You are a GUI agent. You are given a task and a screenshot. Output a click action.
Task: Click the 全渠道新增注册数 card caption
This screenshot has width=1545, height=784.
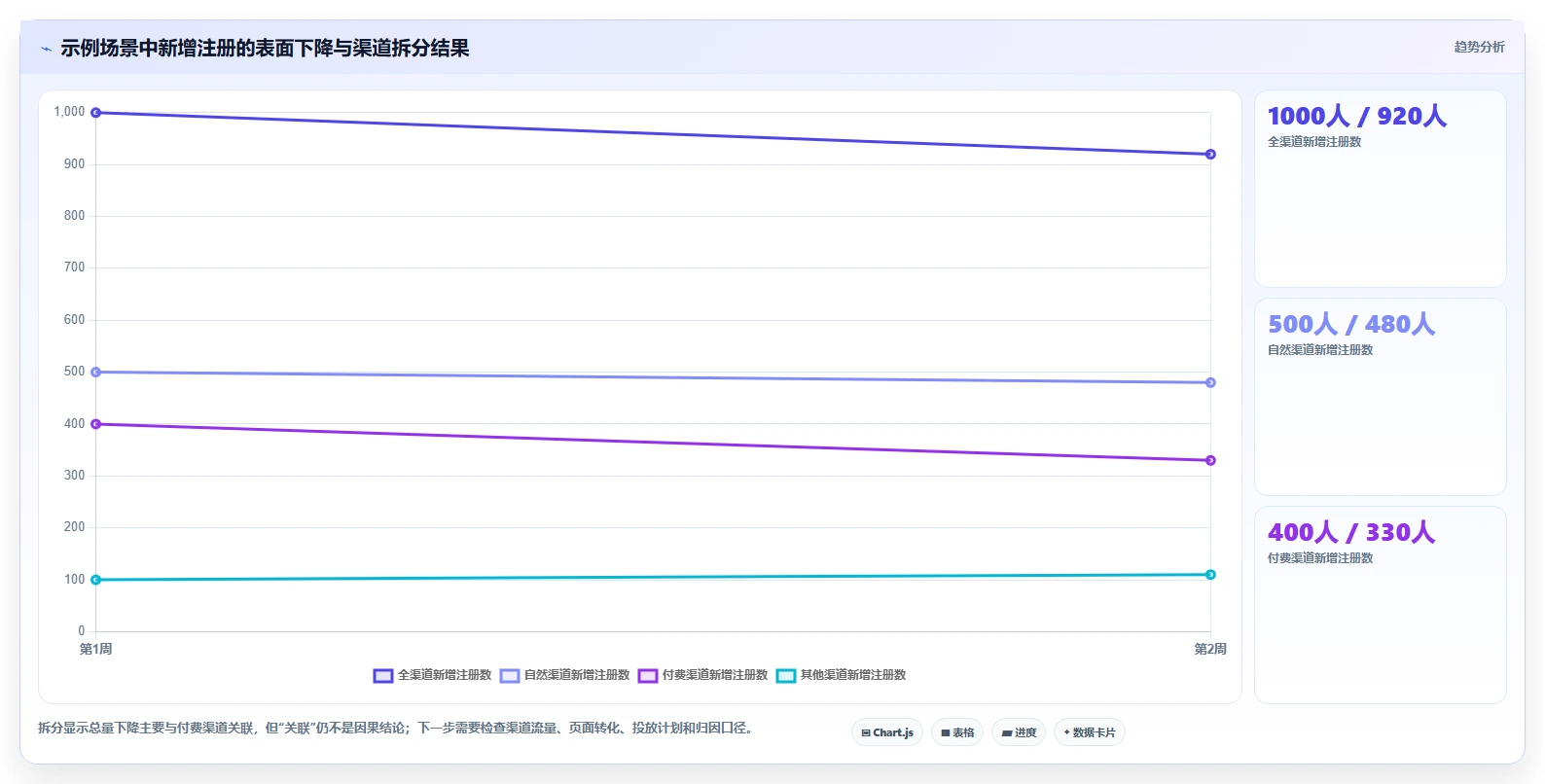coord(1314,142)
